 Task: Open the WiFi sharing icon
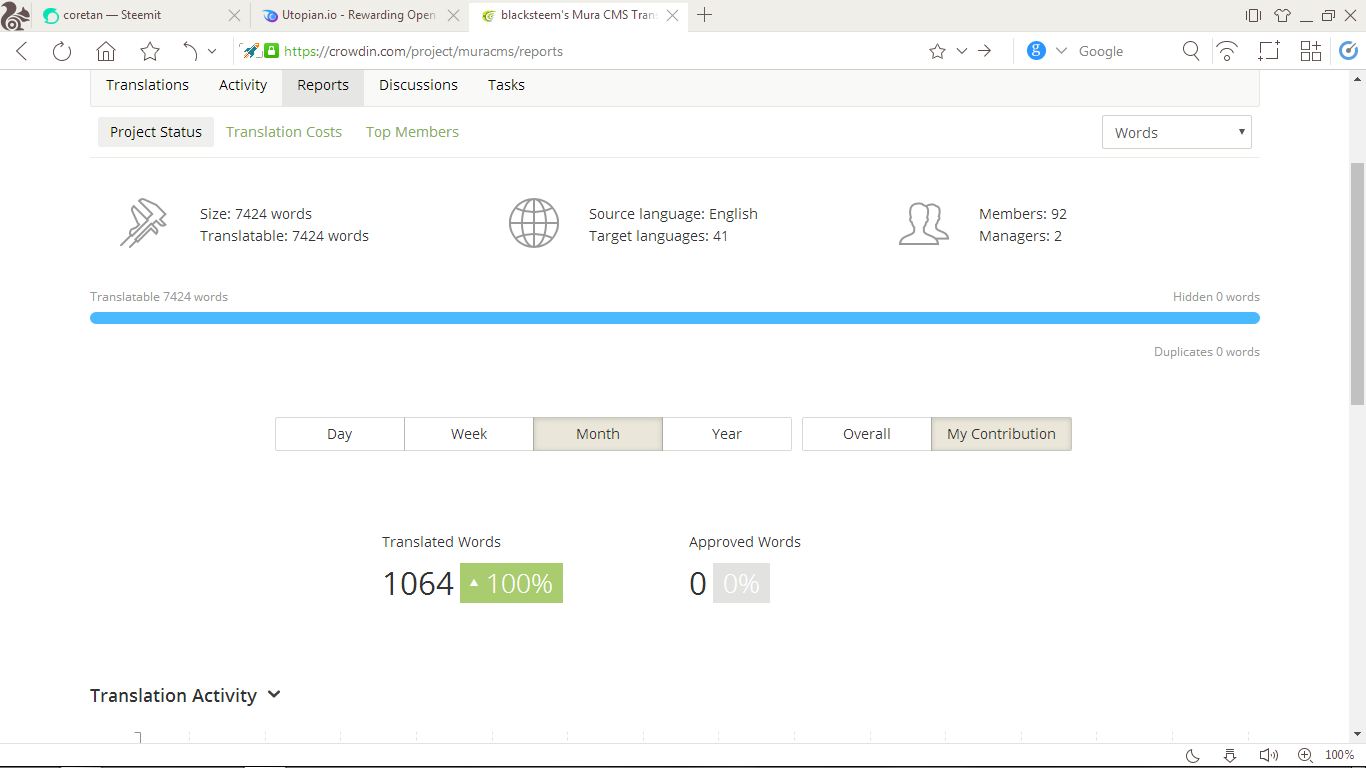point(1227,51)
